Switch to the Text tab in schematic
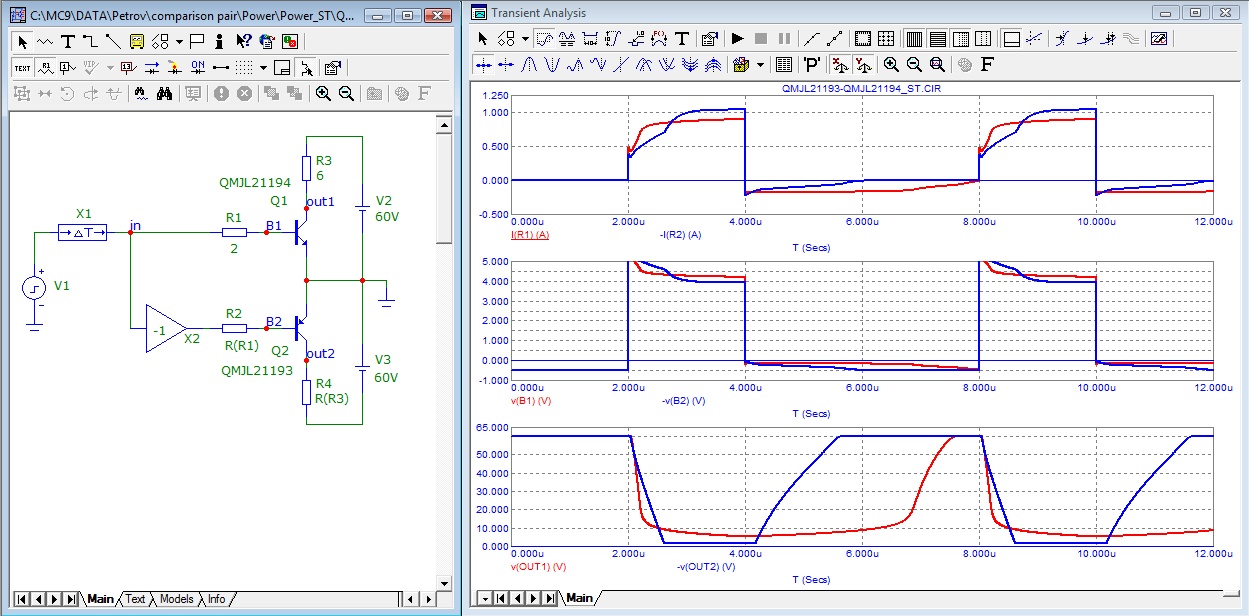1249x616 pixels. [135, 599]
